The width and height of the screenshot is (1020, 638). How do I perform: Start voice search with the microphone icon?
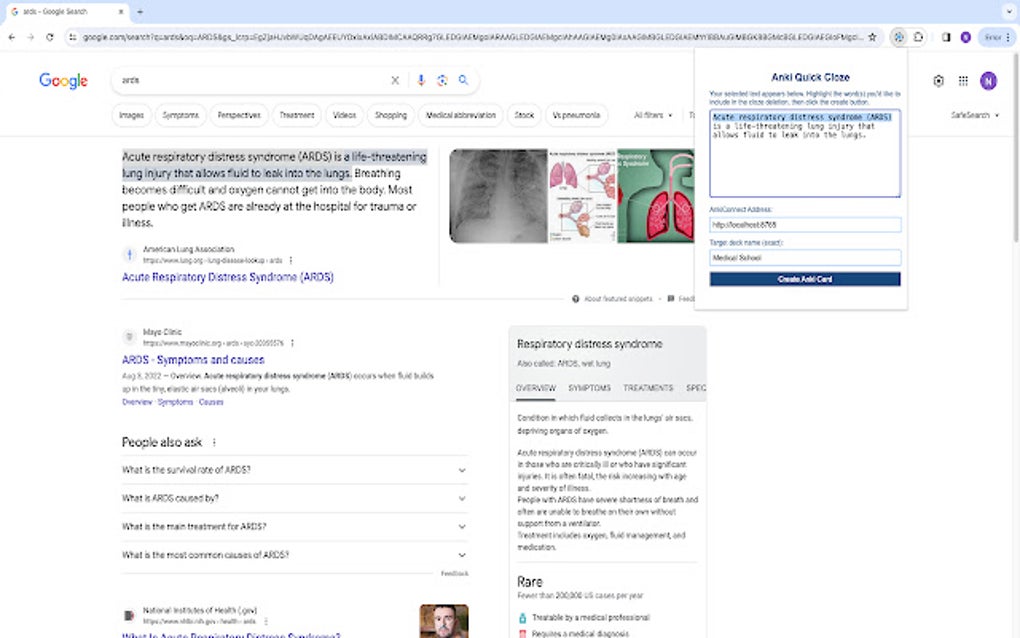coord(421,81)
